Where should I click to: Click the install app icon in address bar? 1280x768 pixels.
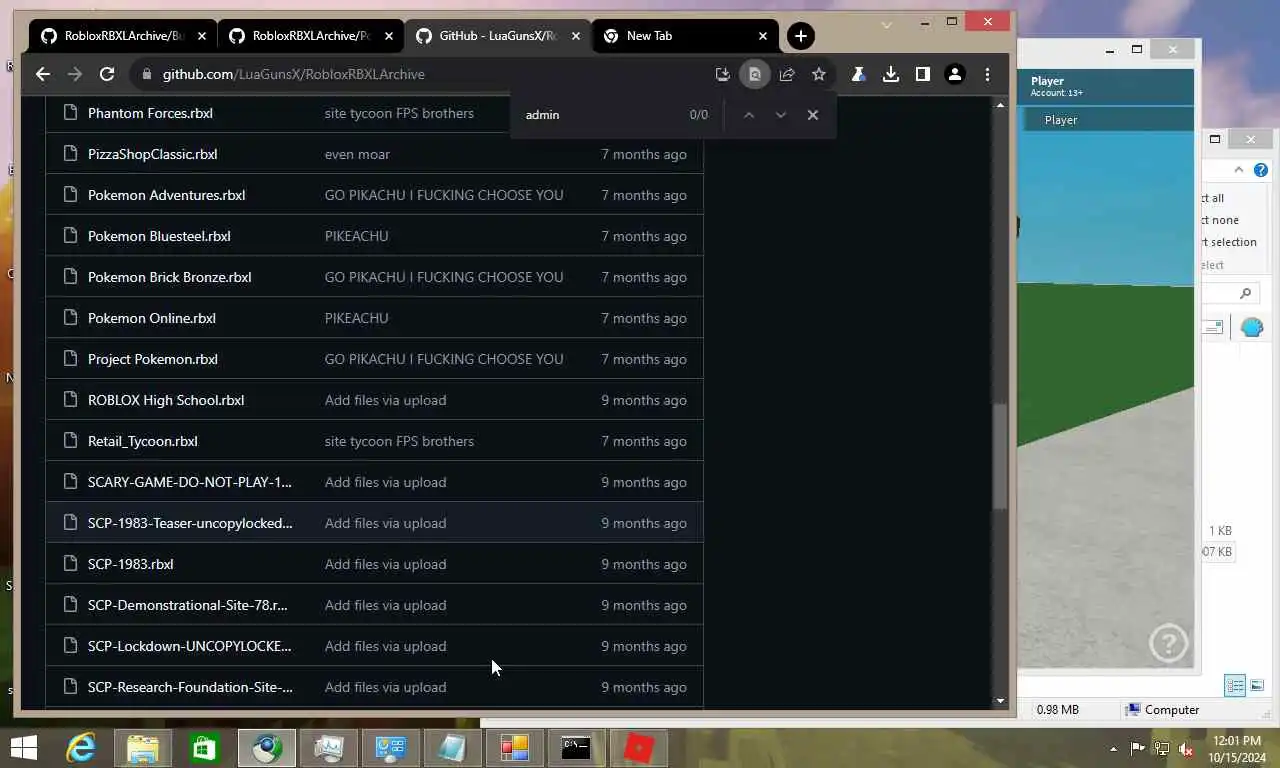(x=723, y=74)
